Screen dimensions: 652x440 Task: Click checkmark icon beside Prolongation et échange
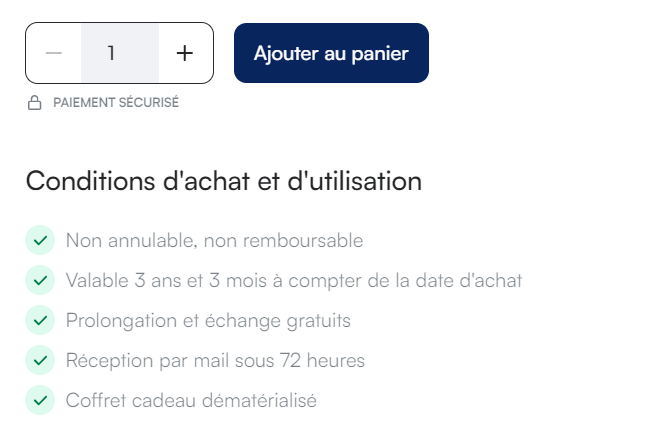[40, 320]
